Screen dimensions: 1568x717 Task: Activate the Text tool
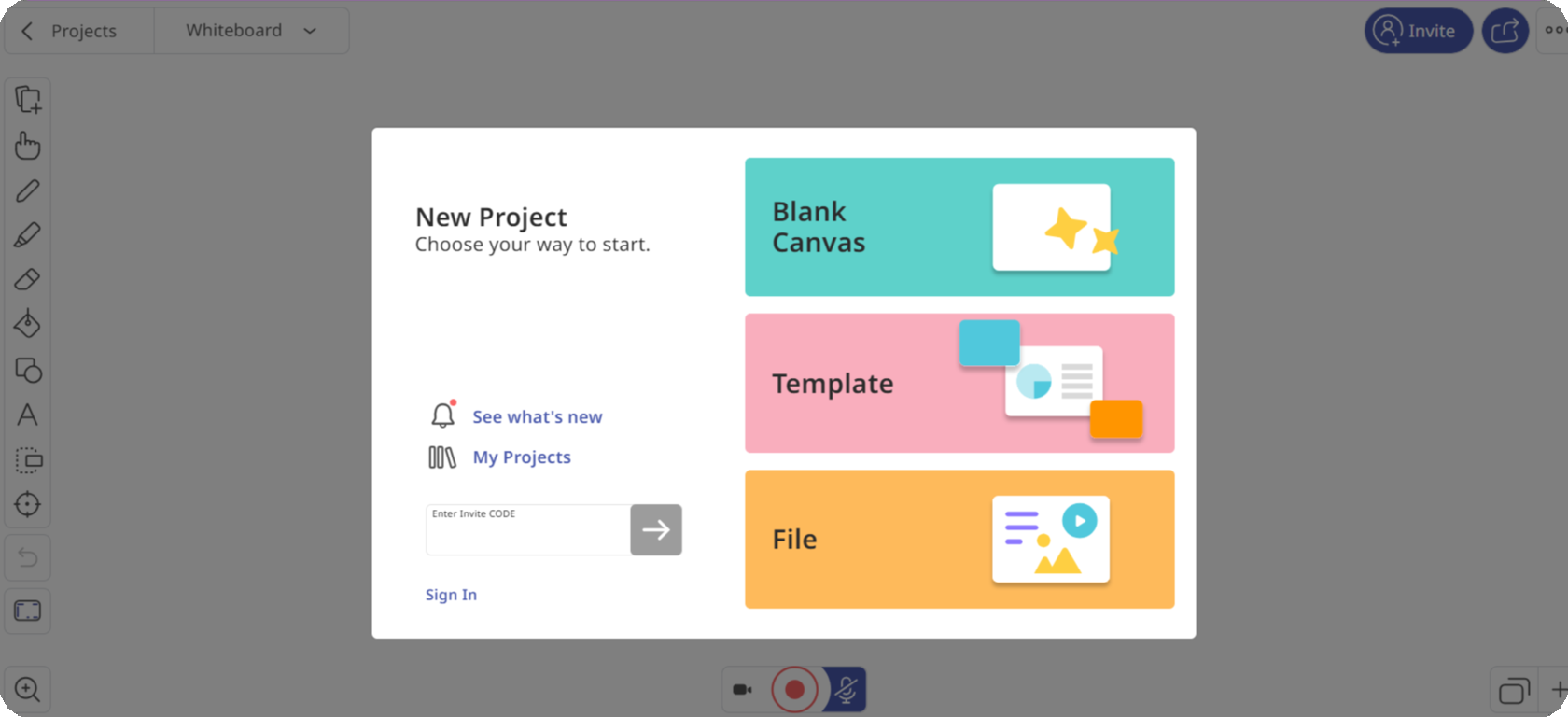point(27,415)
